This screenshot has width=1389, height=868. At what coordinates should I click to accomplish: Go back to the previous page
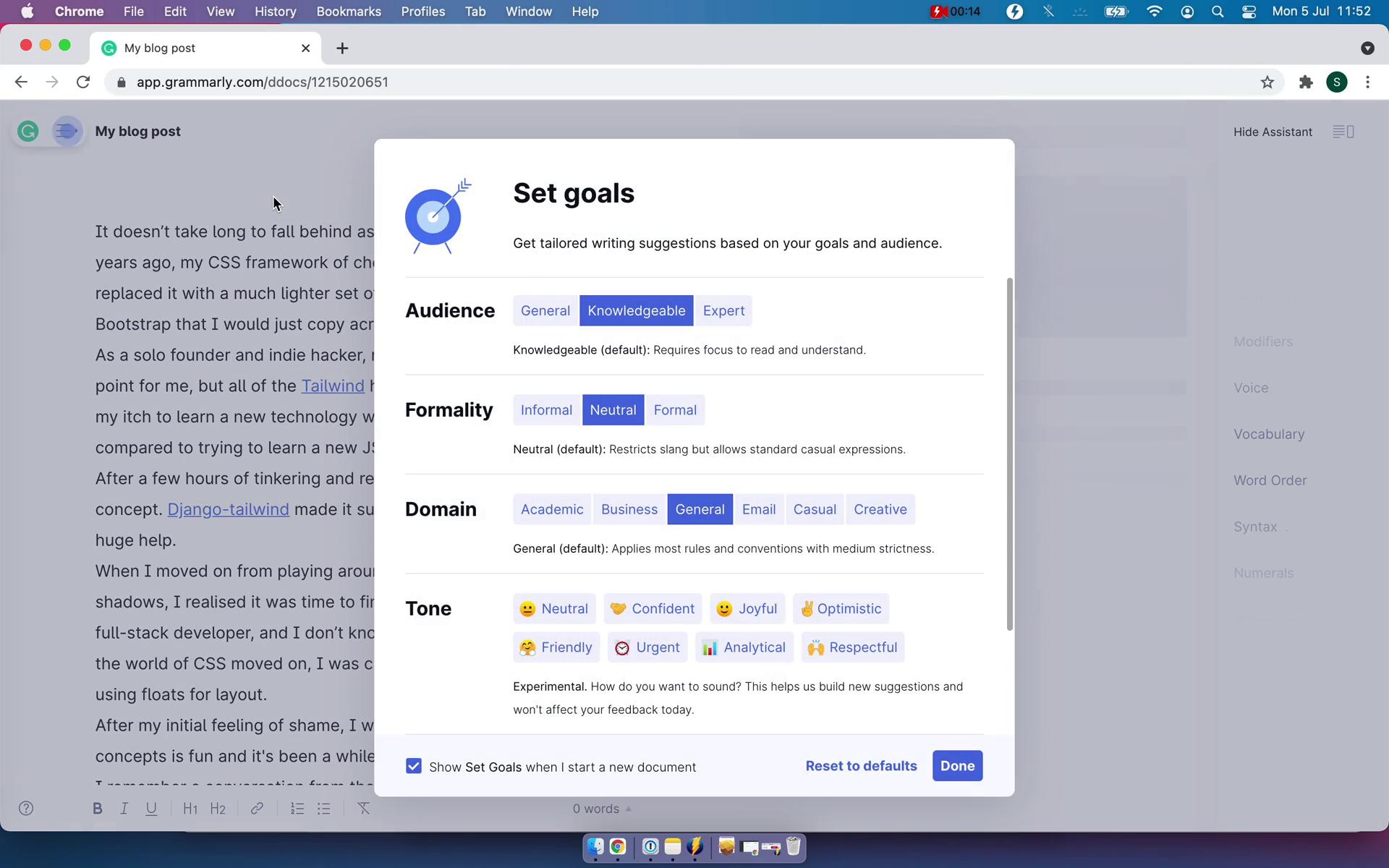pos(21,82)
